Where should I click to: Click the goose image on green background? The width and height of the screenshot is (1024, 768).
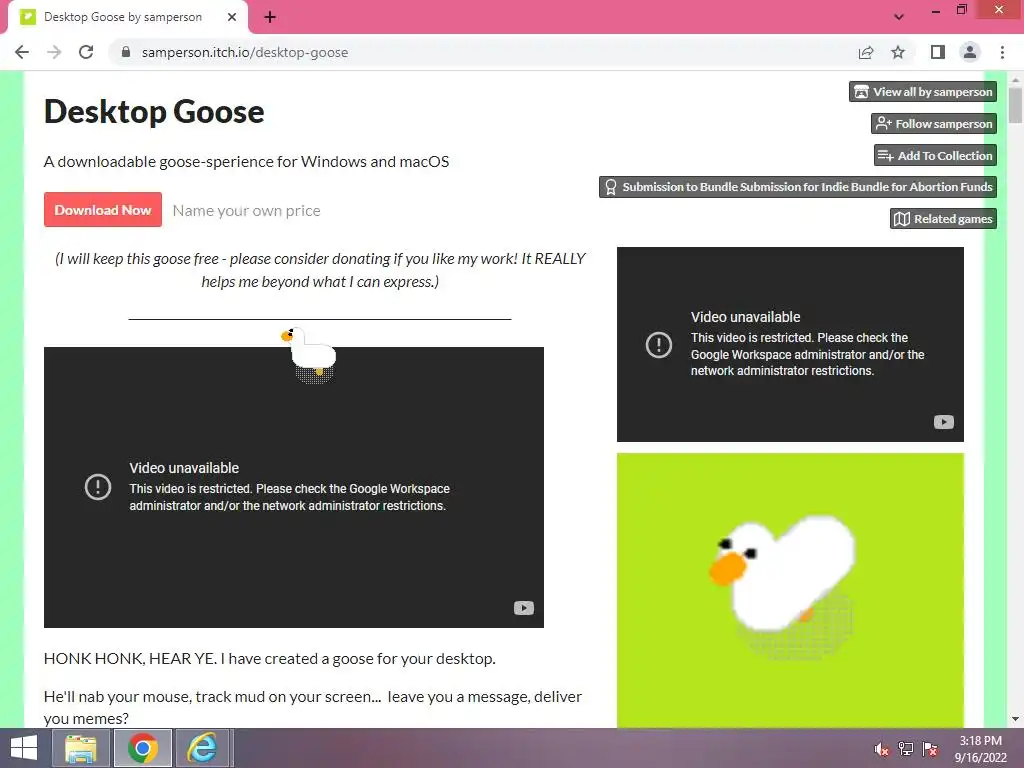pyautogui.click(x=790, y=590)
